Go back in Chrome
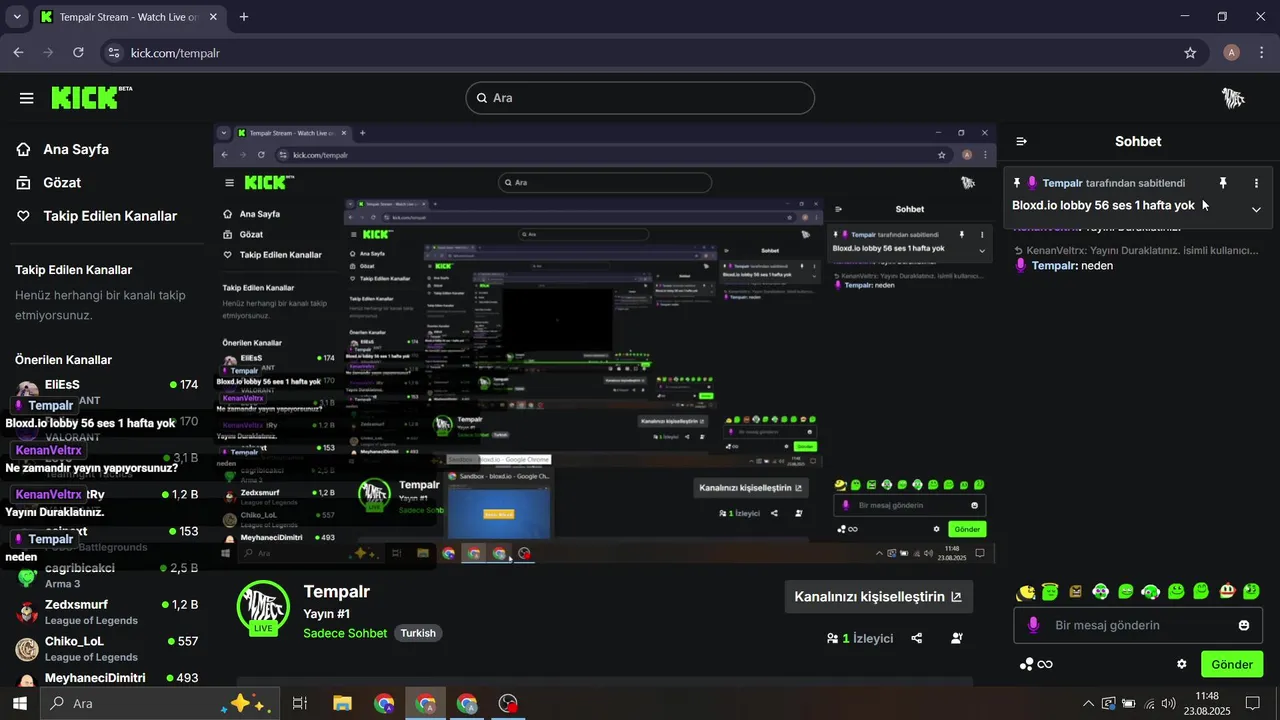The height and width of the screenshot is (720, 1280). tap(18, 52)
